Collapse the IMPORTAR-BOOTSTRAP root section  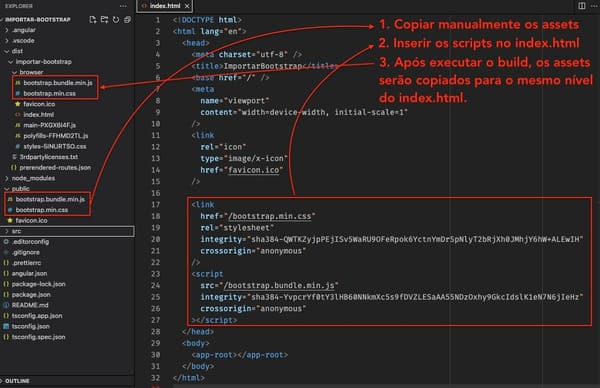tap(38, 20)
